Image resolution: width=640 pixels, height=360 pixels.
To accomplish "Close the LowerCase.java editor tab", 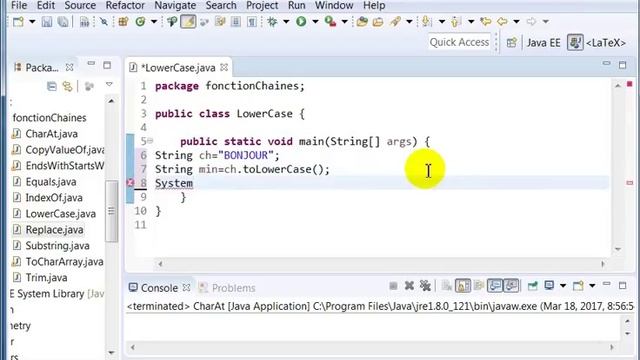I will (x=224, y=67).
